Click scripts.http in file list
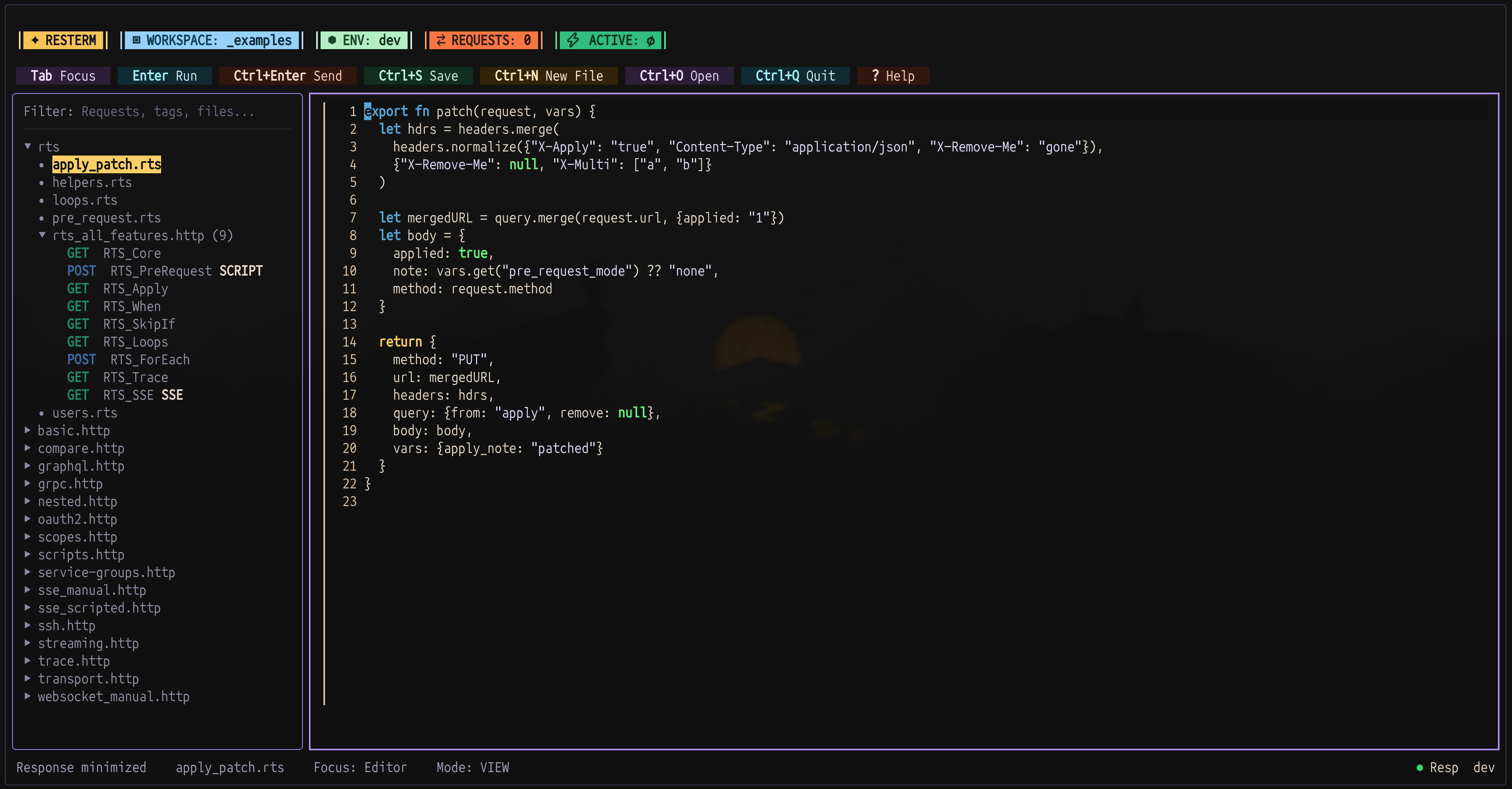The width and height of the screenshot is (1512, 789). [x=81, y=554]
